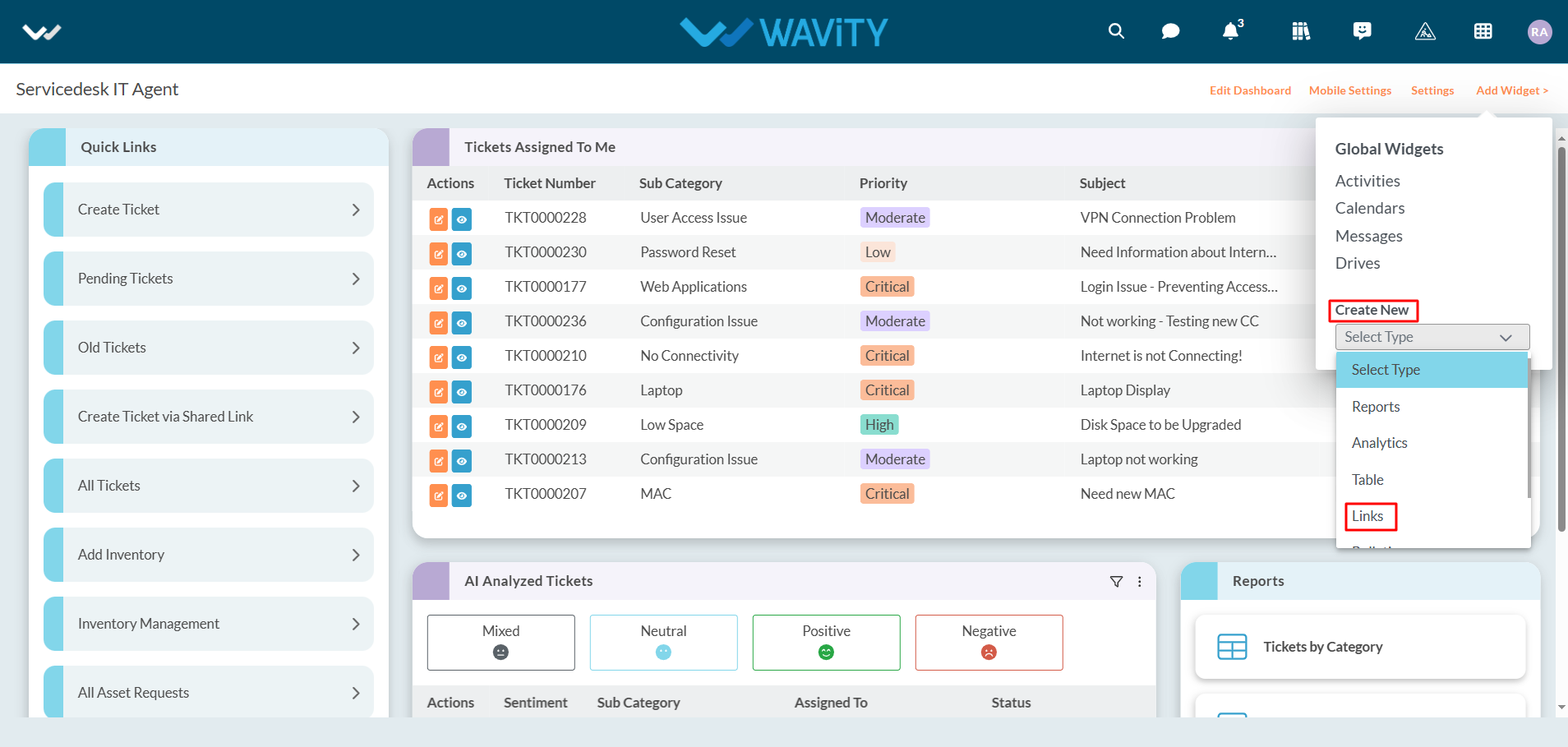Image resolution: width=1568 pixels, height=747 pixels.
Task: View ticket TKT0000210 with eye icon
Action: tap(462, 357)
